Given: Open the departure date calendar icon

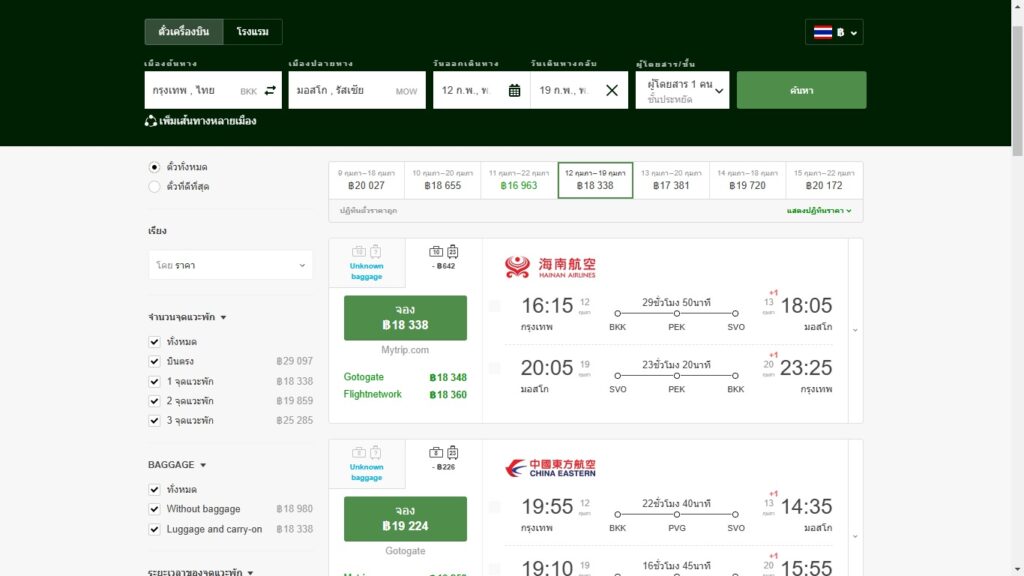Looking at the screenshot, I should tap(514, 91).
